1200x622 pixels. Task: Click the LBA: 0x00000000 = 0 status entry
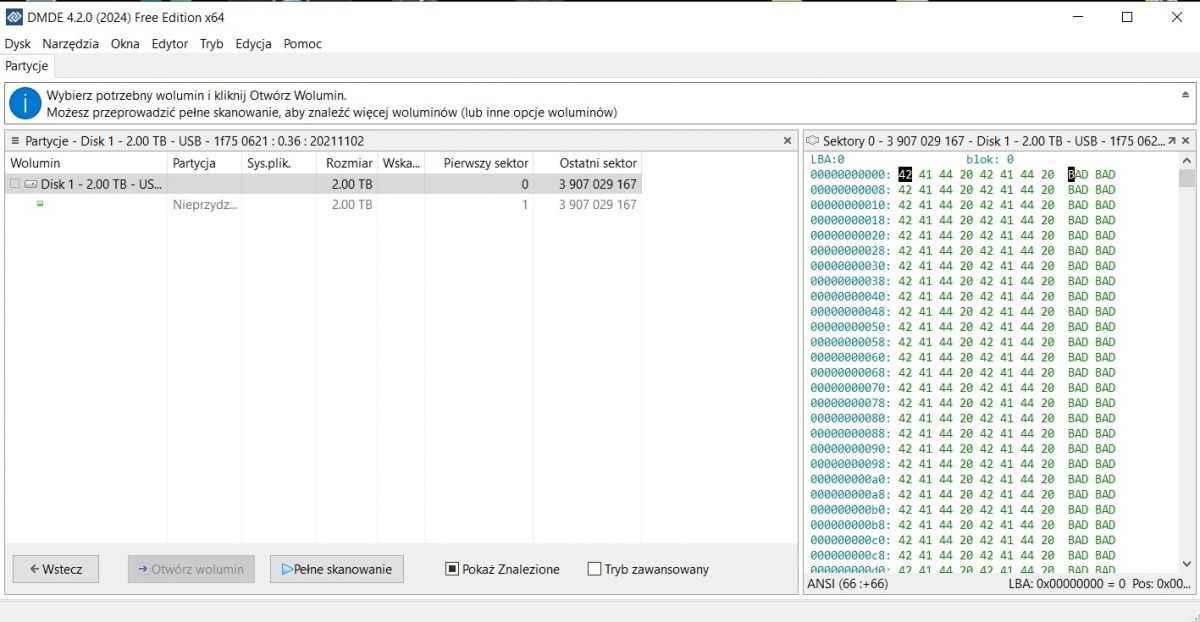click(x=1067, y=583)
